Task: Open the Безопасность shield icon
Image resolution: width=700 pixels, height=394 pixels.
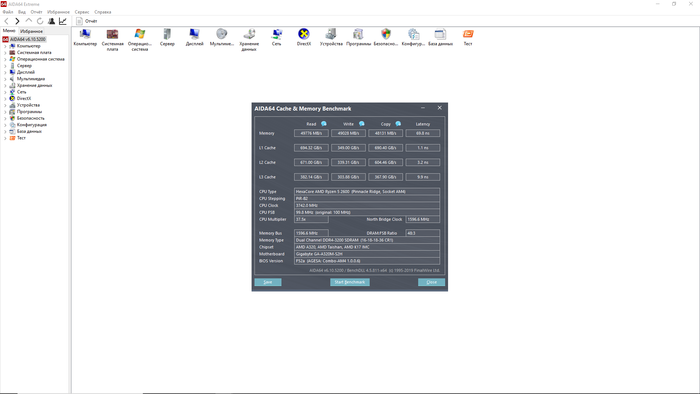Action: (386, 34)
